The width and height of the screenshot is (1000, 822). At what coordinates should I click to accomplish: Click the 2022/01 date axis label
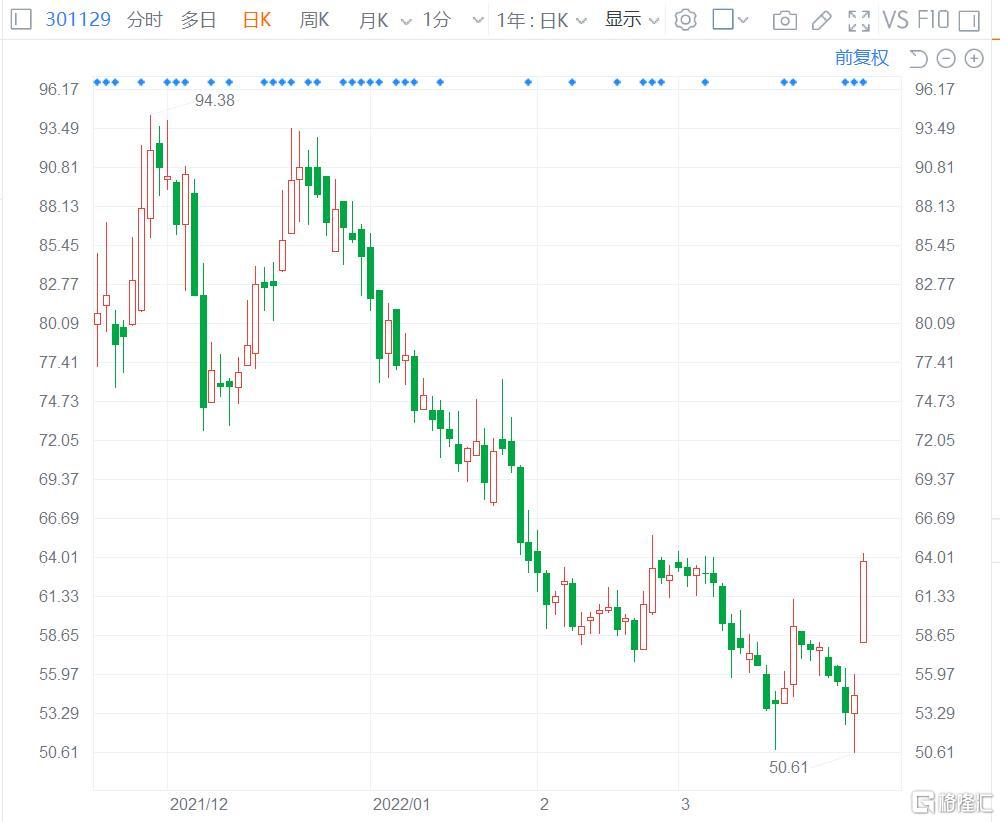click(402, 804)
